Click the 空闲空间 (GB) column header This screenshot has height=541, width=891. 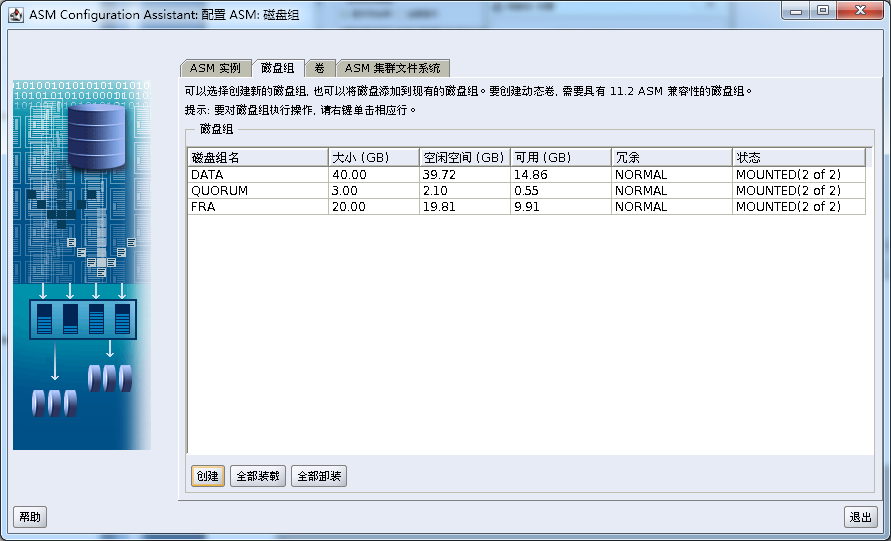[x=464, y=157]
